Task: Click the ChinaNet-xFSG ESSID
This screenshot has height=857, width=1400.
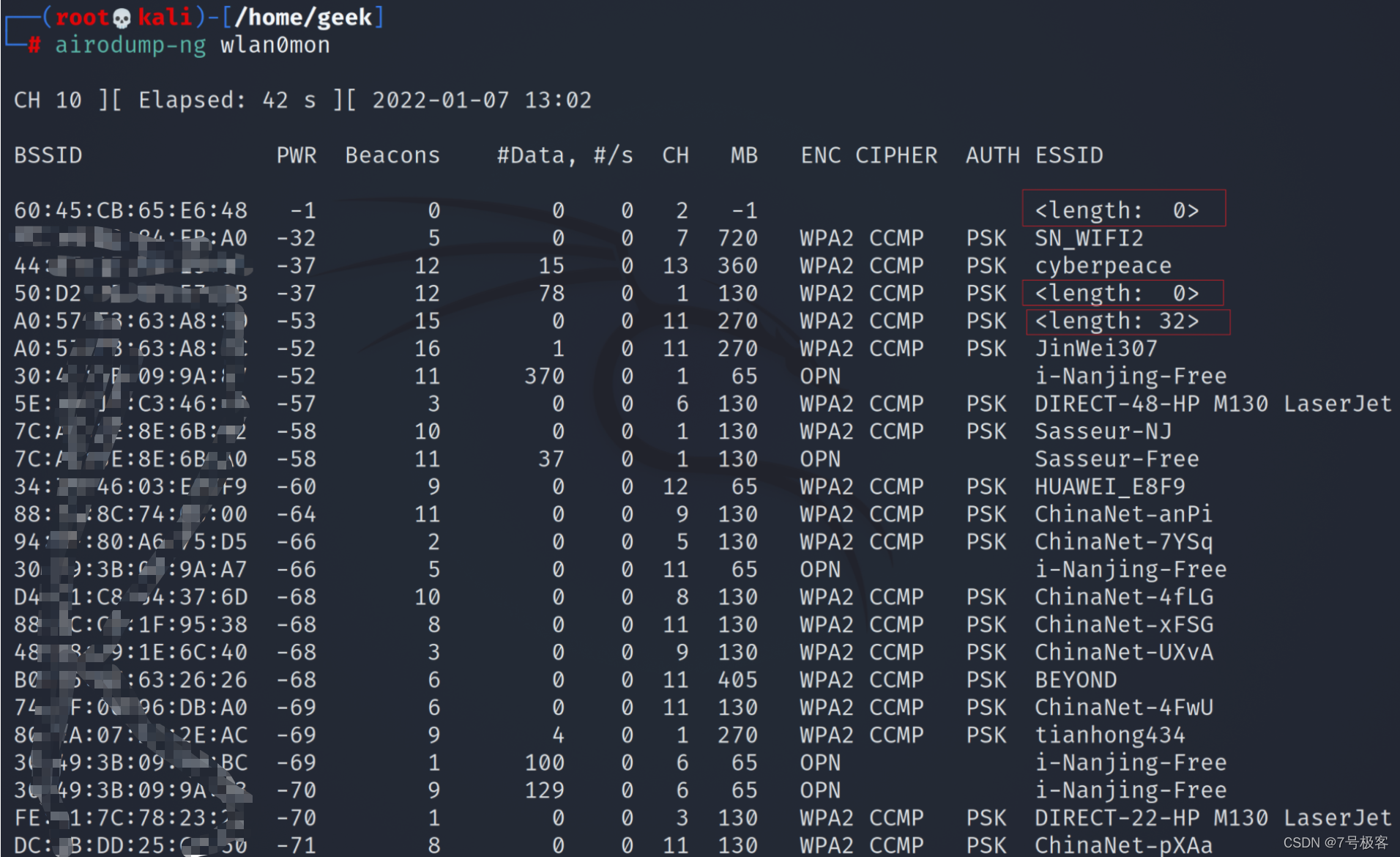Action: coord(1123,625)
